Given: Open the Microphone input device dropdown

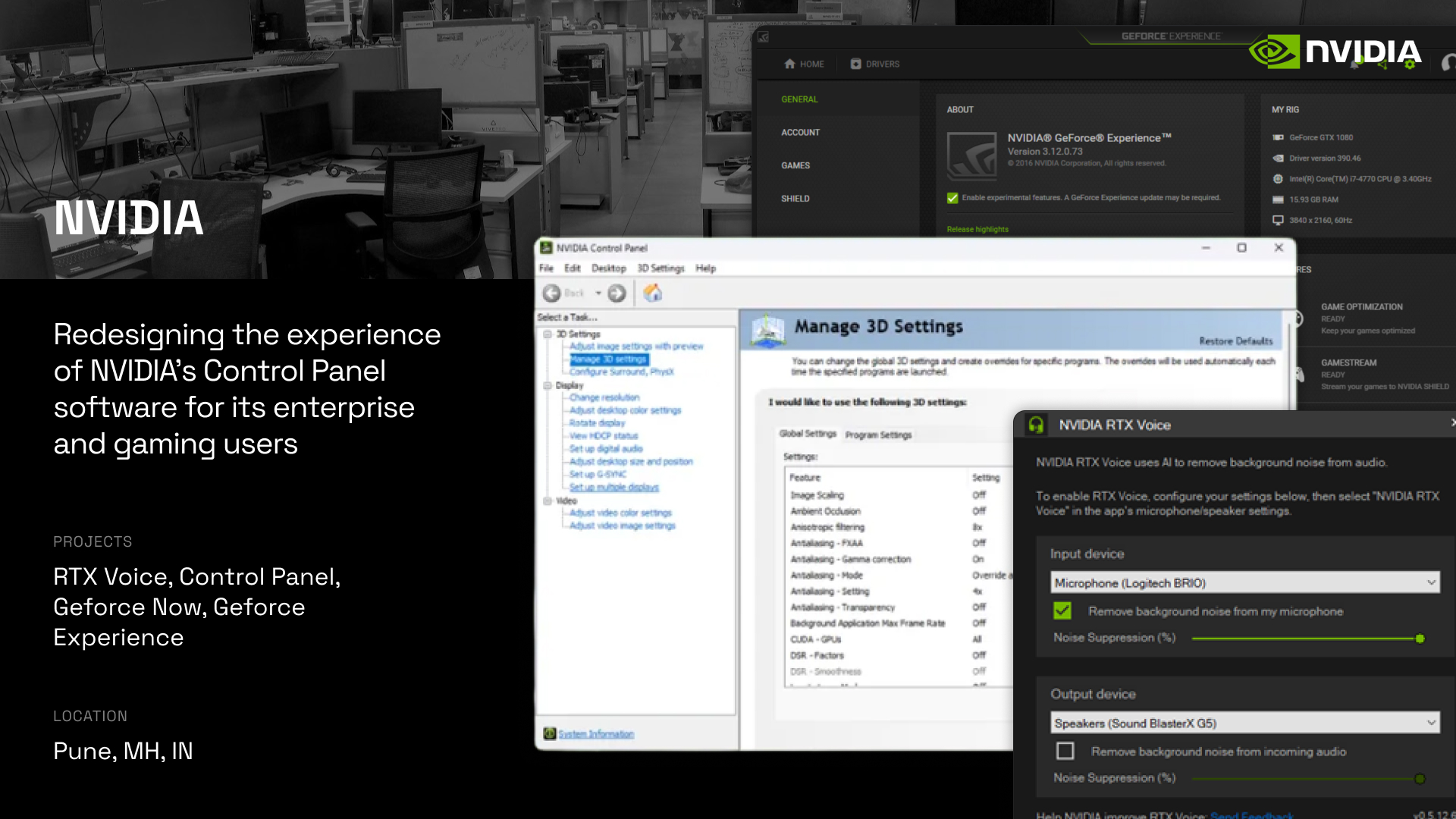Looking at the screenshot, I should coord(1245,582).
